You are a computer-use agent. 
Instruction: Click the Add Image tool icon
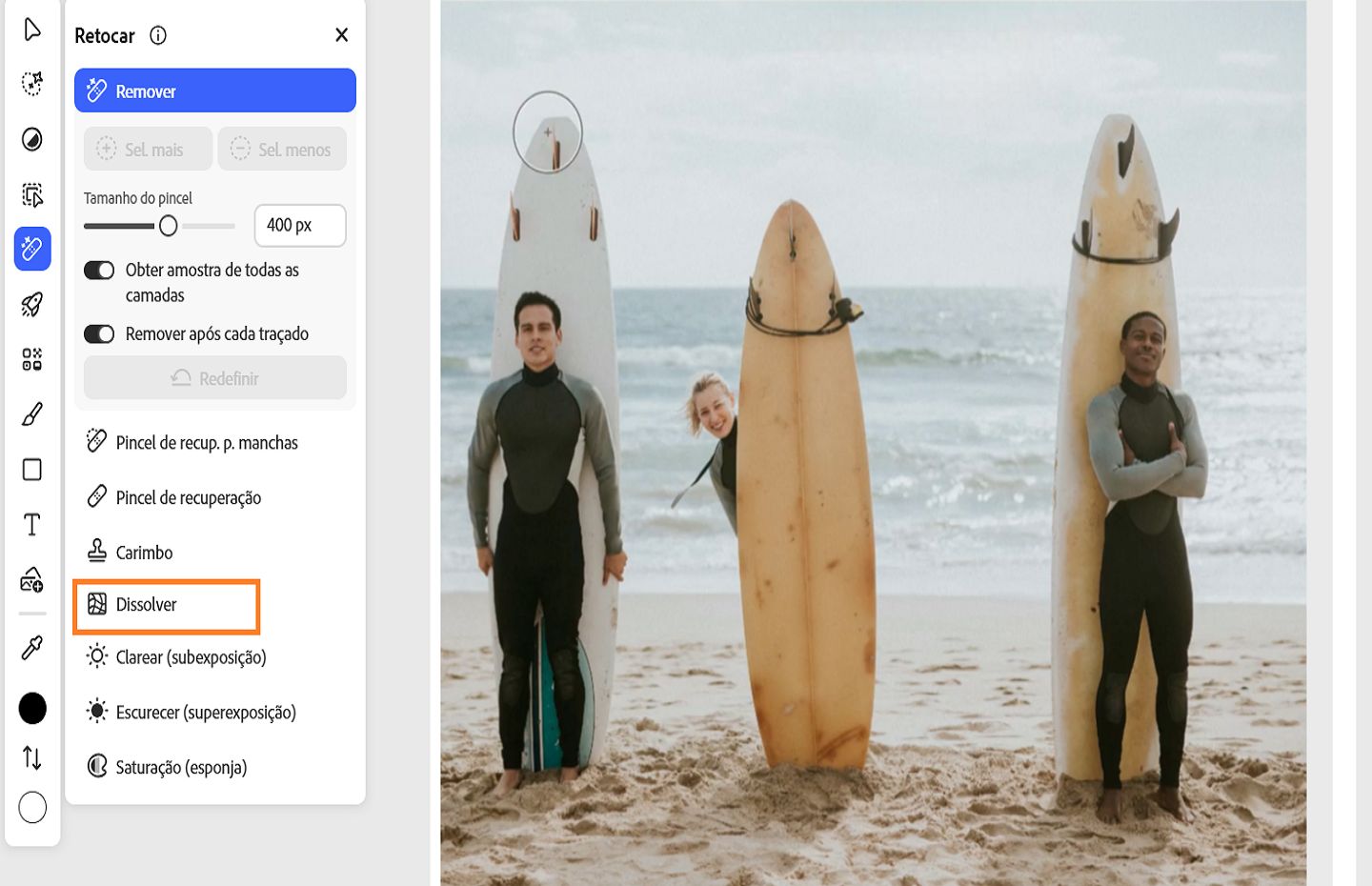pyautogui.click(x=31, y=579)
